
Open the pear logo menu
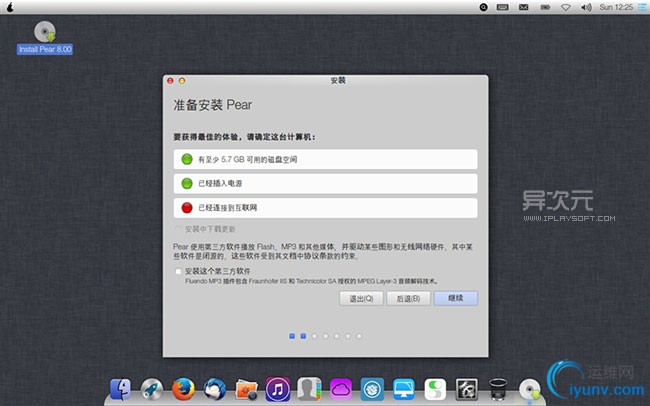(10, 7)
